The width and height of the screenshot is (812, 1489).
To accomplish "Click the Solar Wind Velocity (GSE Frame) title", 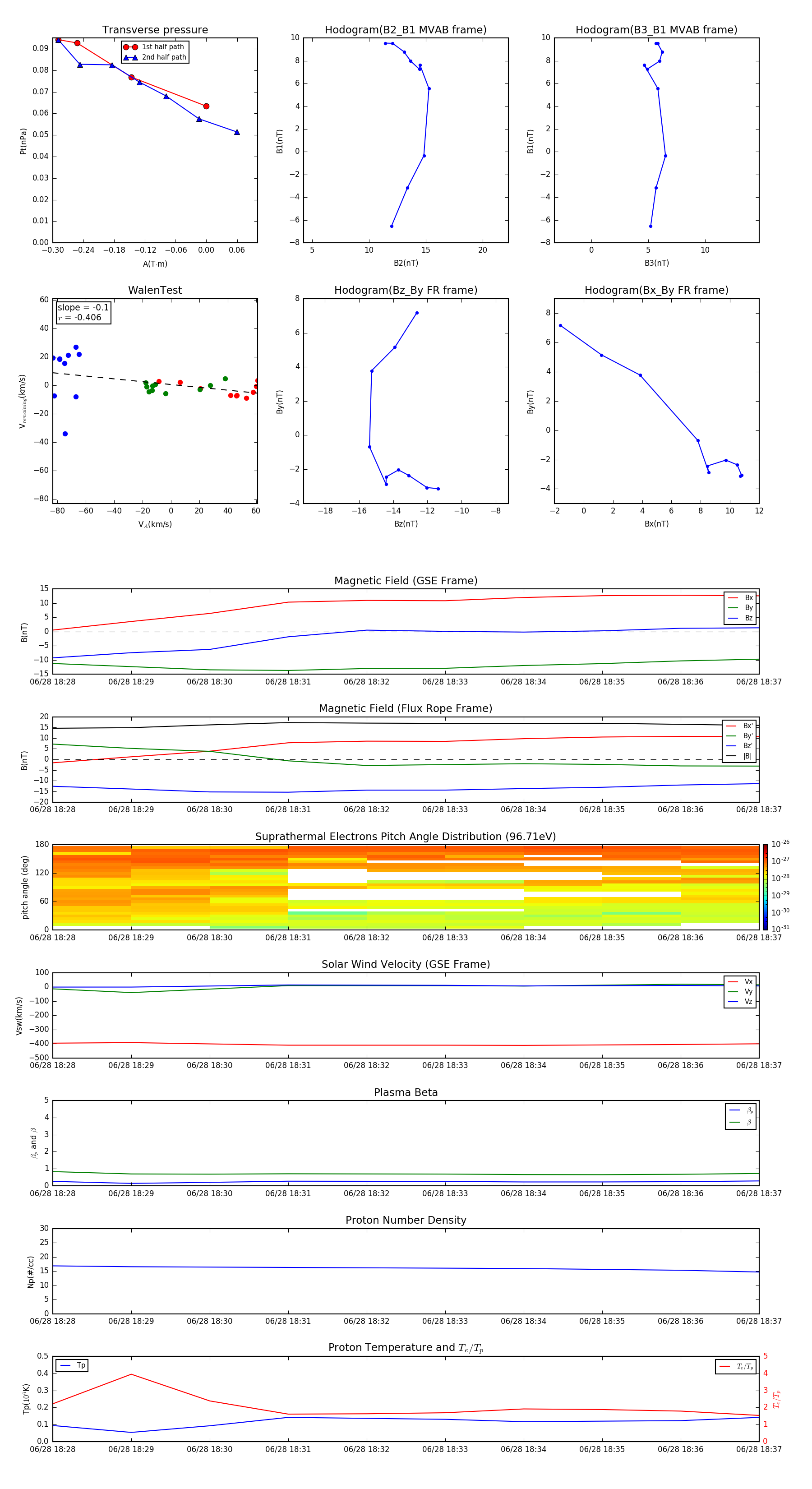I will pos(406,964).
